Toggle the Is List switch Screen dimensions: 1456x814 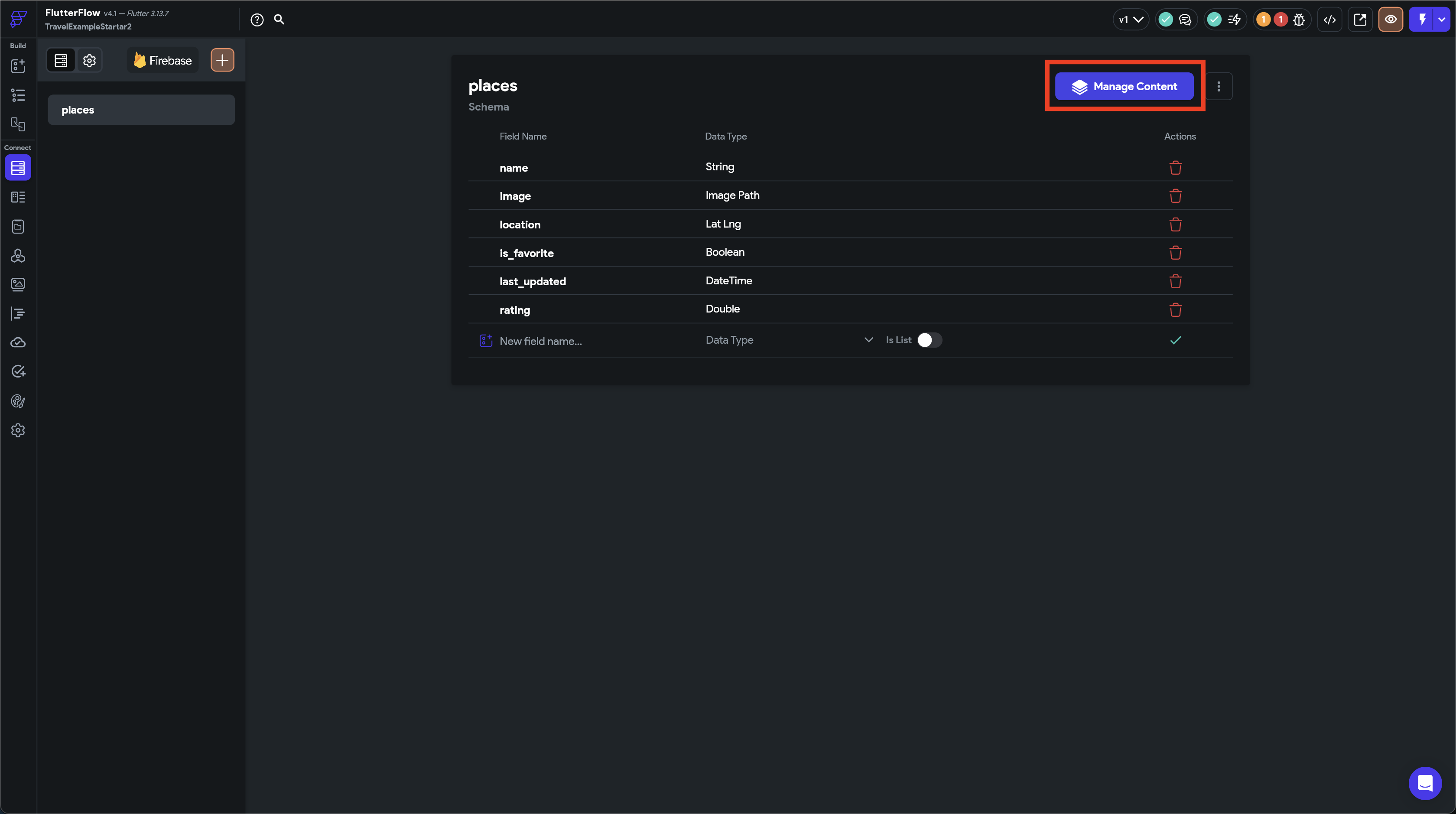pyautogui.click(x=929, y=340)
